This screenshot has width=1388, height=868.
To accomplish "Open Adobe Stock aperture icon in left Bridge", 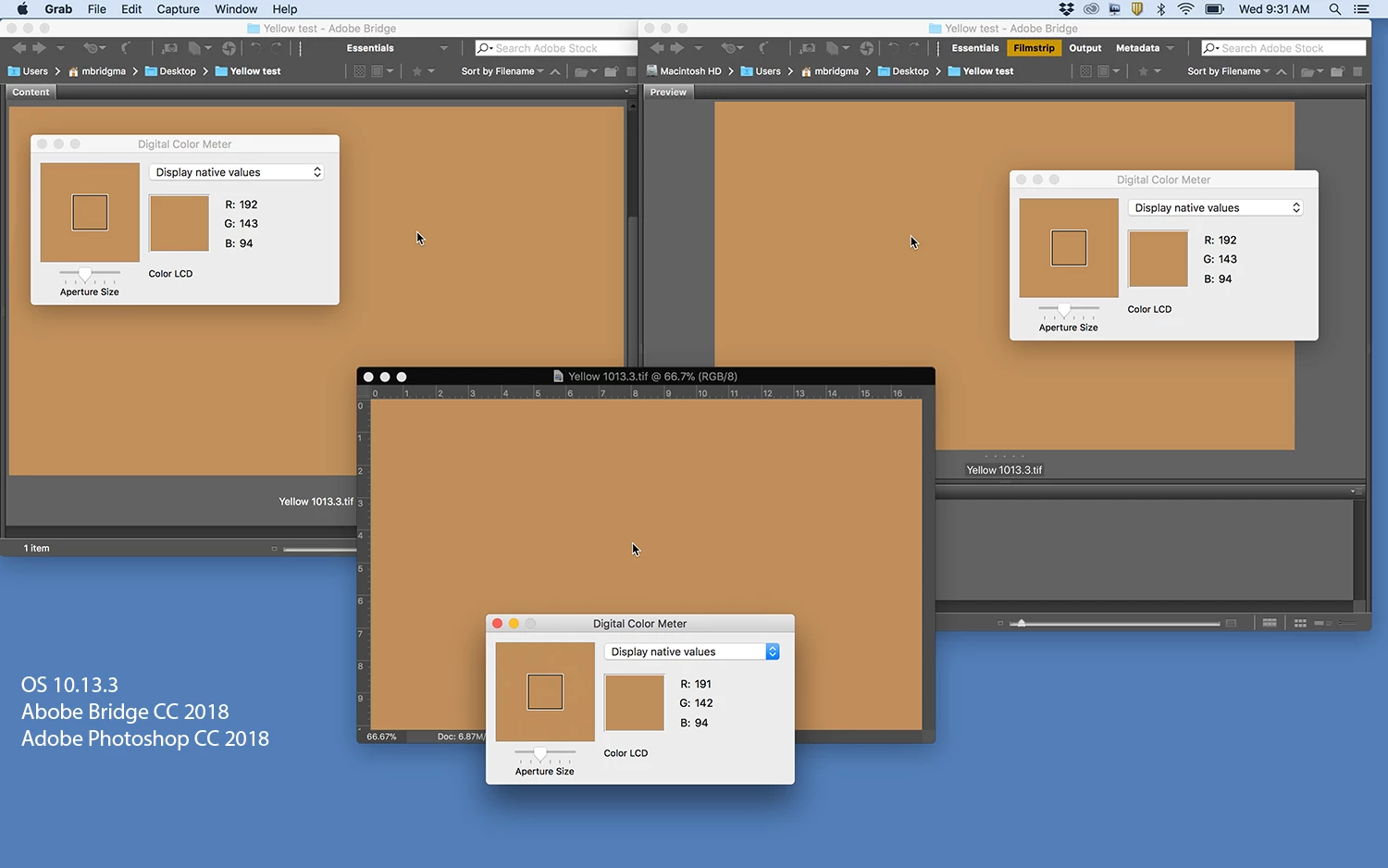I will click(229, 48).
